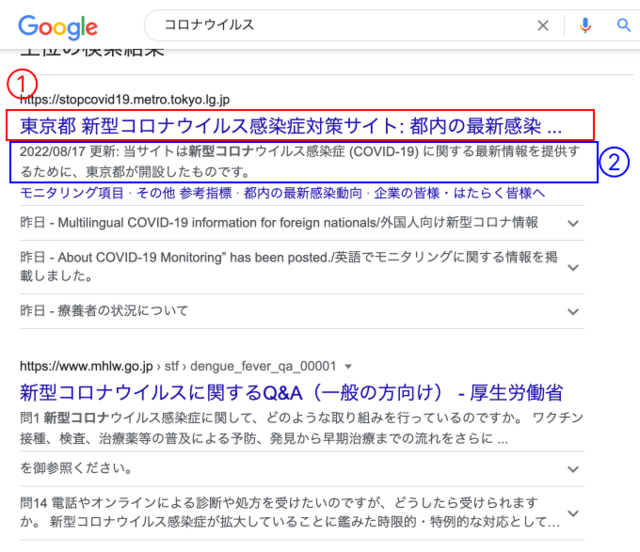
Task: Open the その他 参考指標 sitelink
Action: [x=184, y=193]
